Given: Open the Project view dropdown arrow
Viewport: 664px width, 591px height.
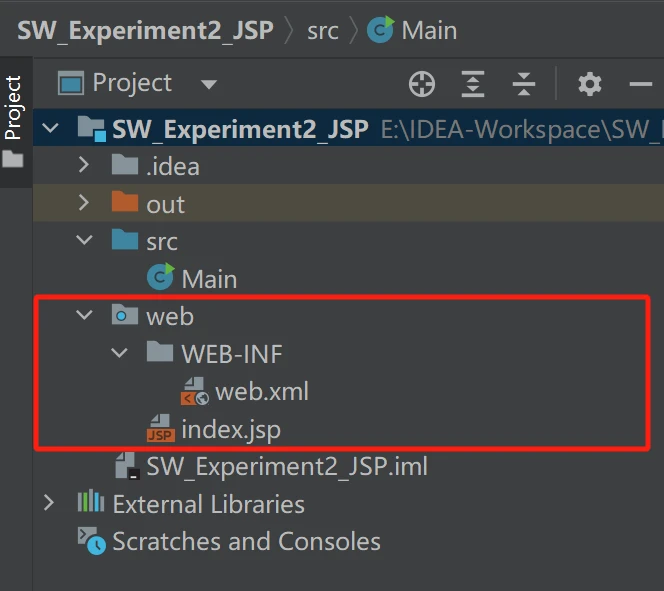Looking at the screenshot, I should pyautogui.click(x=208, y=84).
